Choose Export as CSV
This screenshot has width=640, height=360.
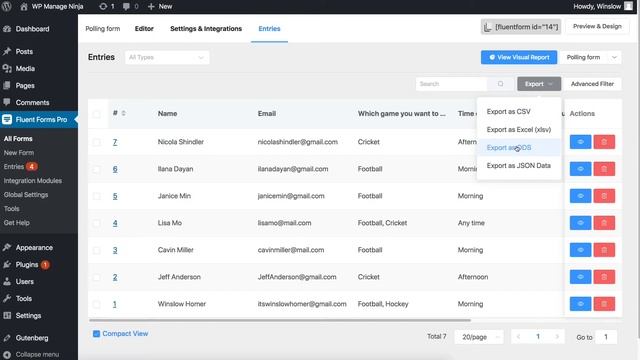point(519,111)
